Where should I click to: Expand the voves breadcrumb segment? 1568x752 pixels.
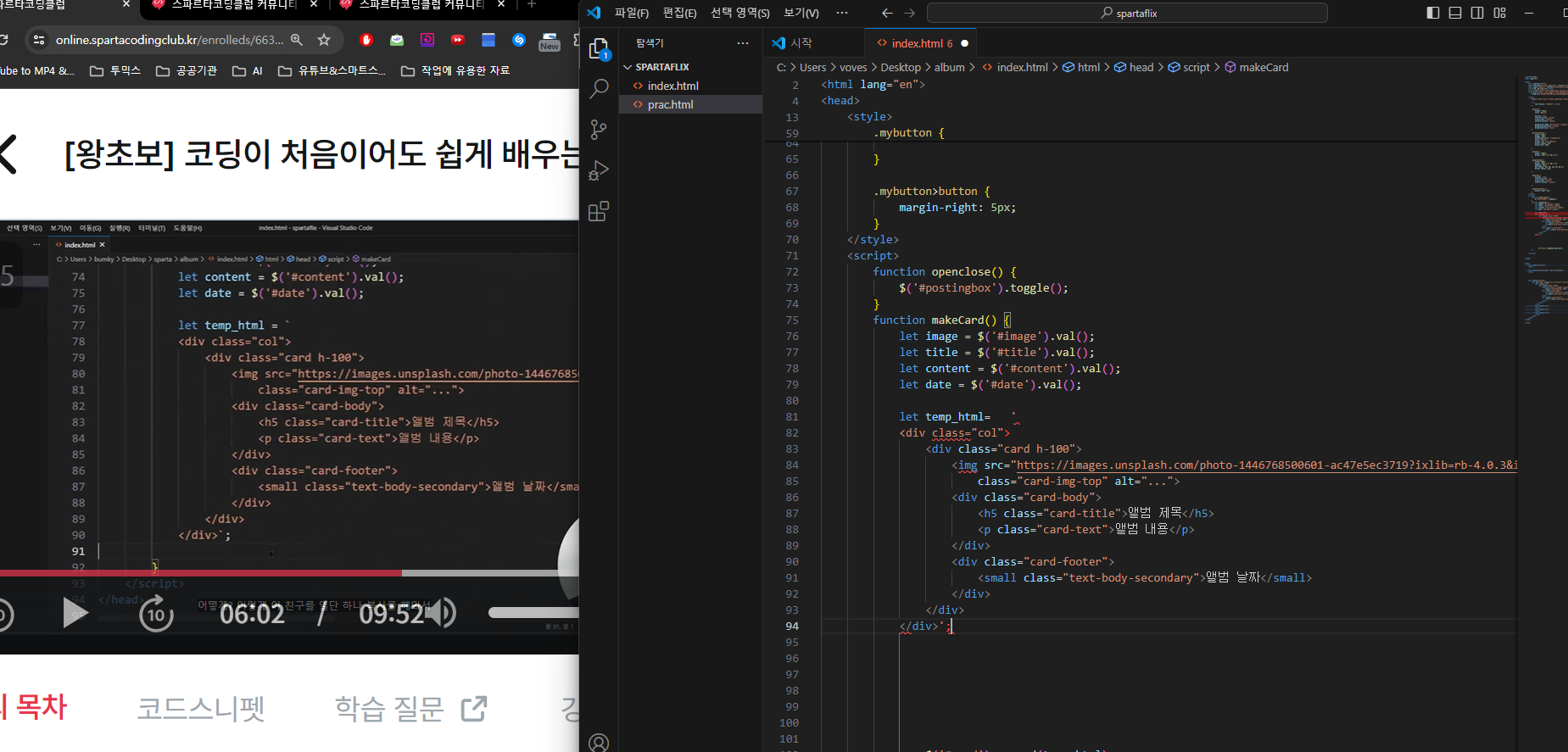pyautogui.click(x=853, y=67)
